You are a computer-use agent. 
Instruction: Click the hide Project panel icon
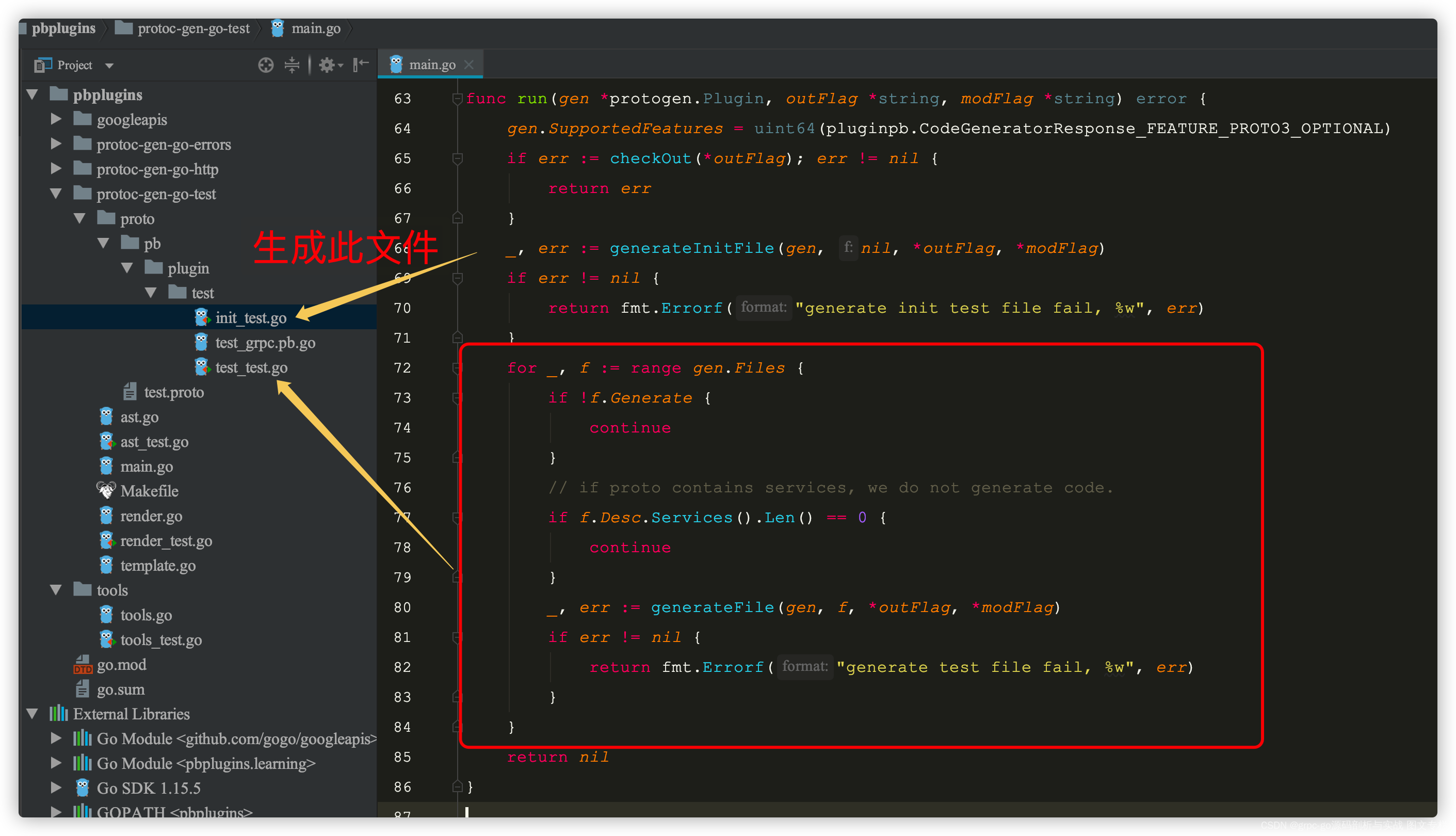click(x=361, y=65)
